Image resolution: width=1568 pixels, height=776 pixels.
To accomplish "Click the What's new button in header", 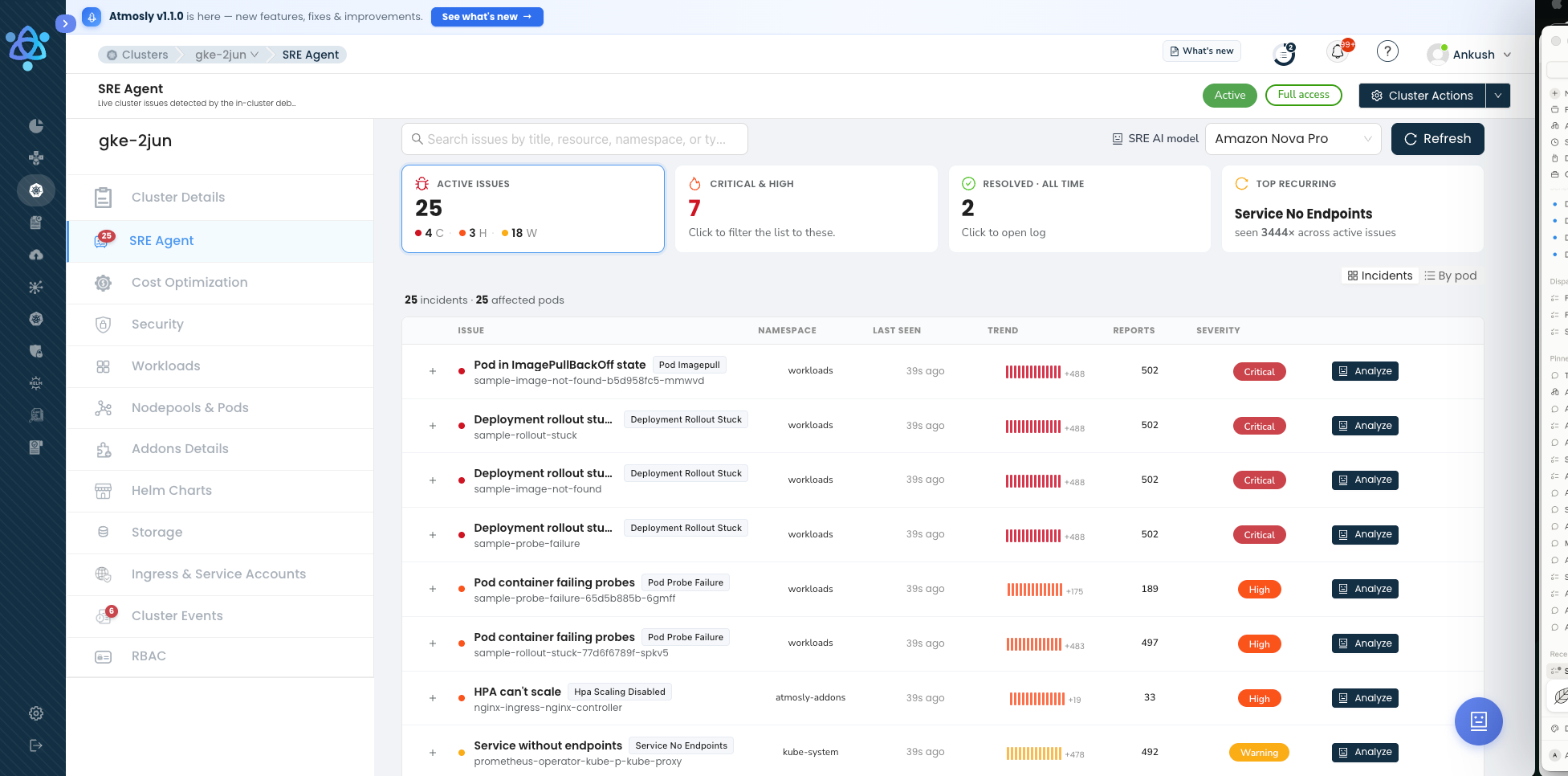I will [1201, 51].
